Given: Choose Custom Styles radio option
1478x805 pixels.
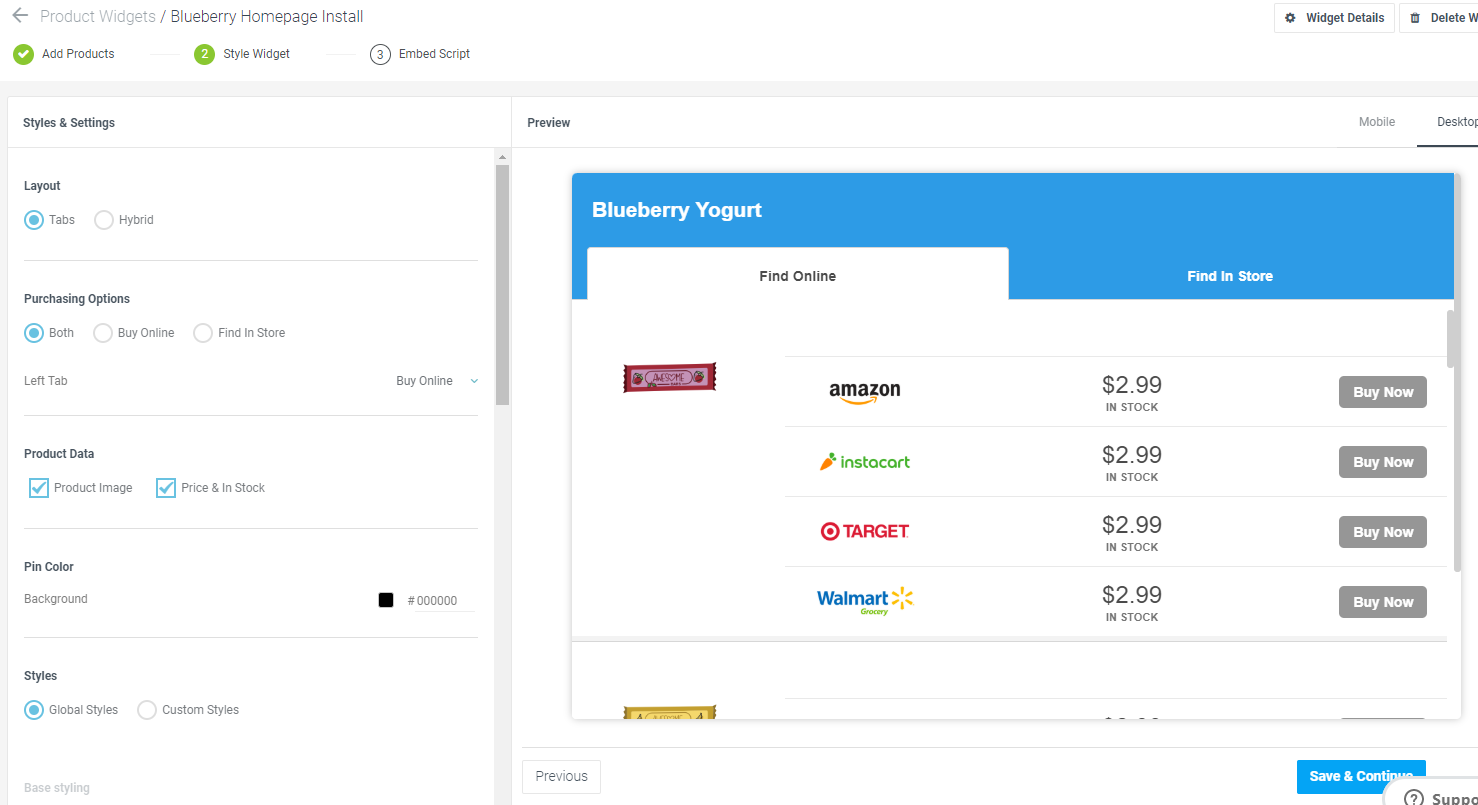Looking at the screenshot, I should (x=147, y=710).
